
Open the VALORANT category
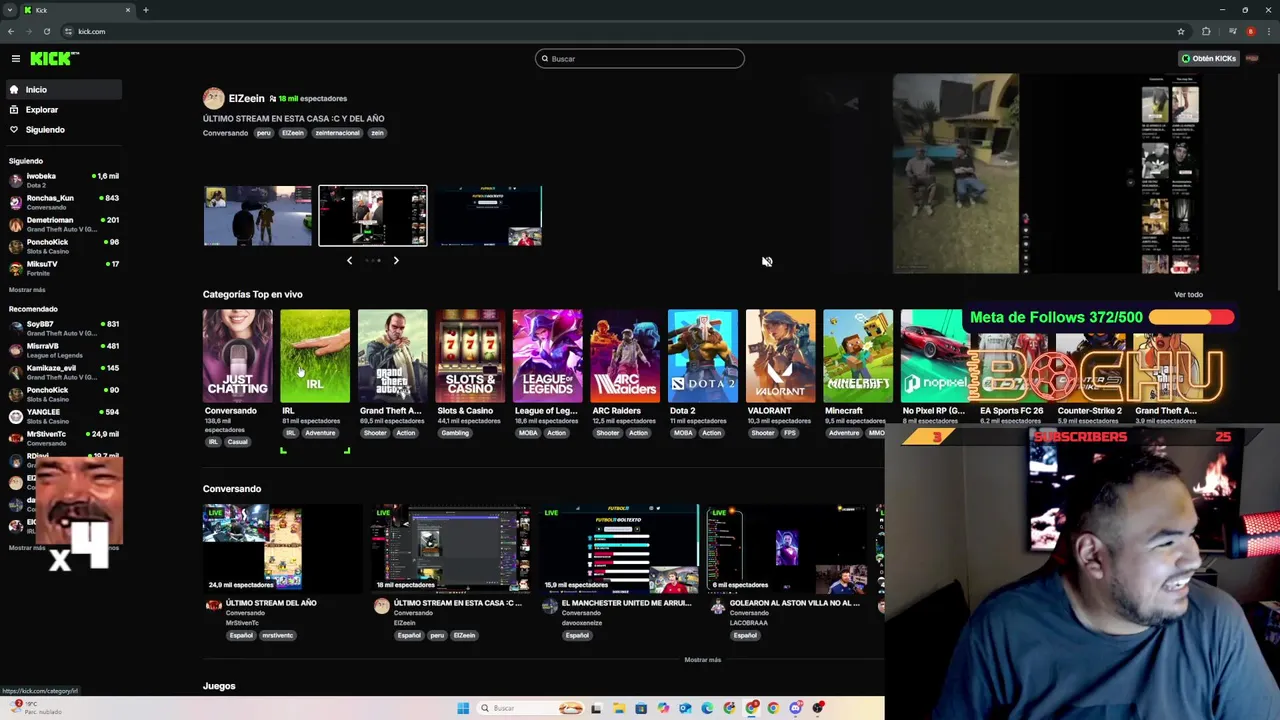click(x=780, y=356)
